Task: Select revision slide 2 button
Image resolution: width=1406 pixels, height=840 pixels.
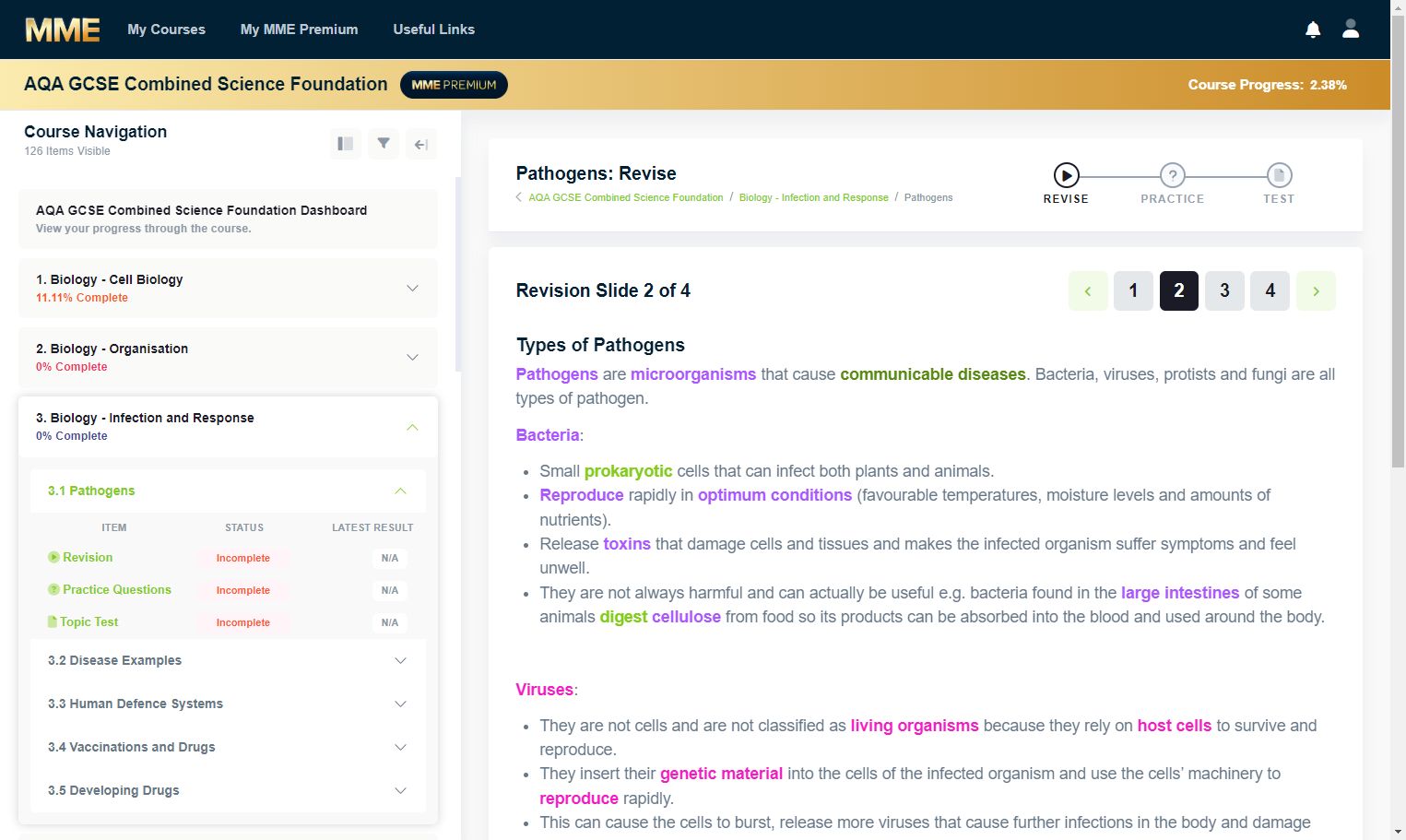Action: pos(1179,290)
